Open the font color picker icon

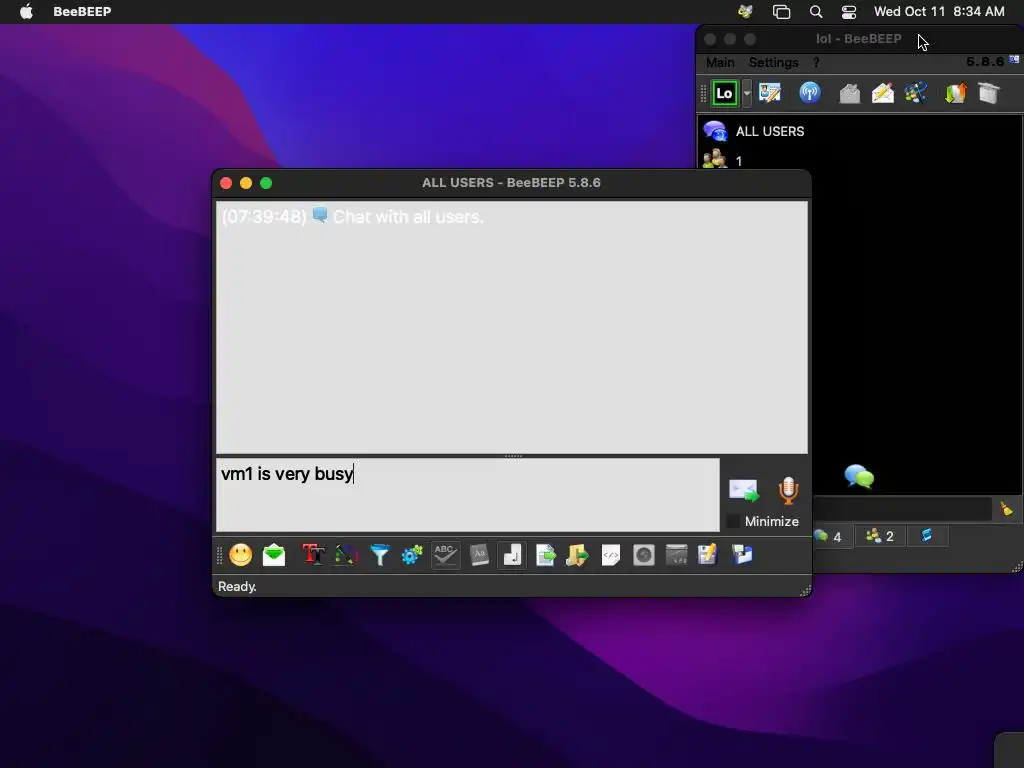pos(347,555)
